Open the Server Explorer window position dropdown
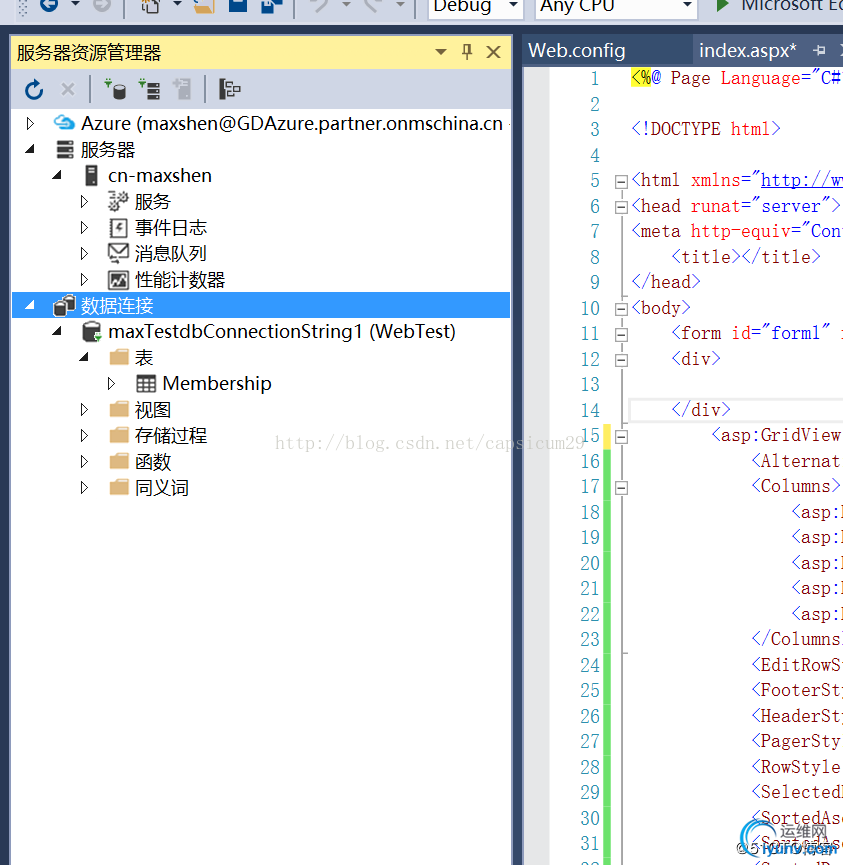This screenshot has width=843, height=865. click(440, 52)
